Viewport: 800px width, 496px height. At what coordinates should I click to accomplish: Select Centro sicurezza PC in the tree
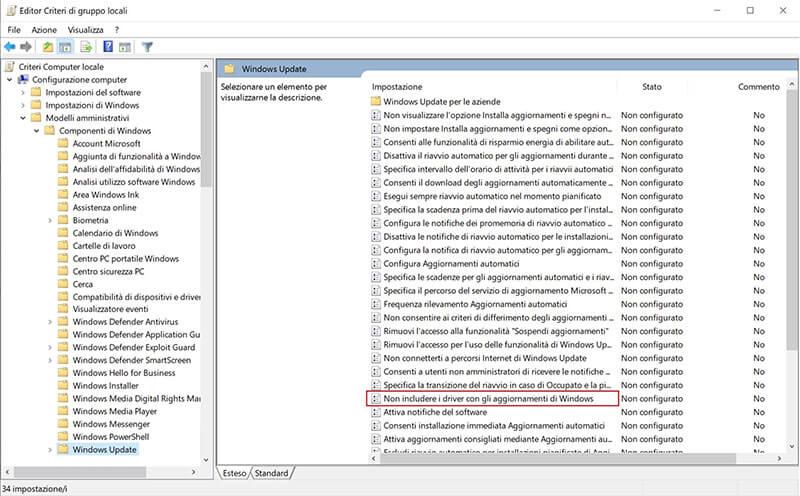tap(108, 271)
